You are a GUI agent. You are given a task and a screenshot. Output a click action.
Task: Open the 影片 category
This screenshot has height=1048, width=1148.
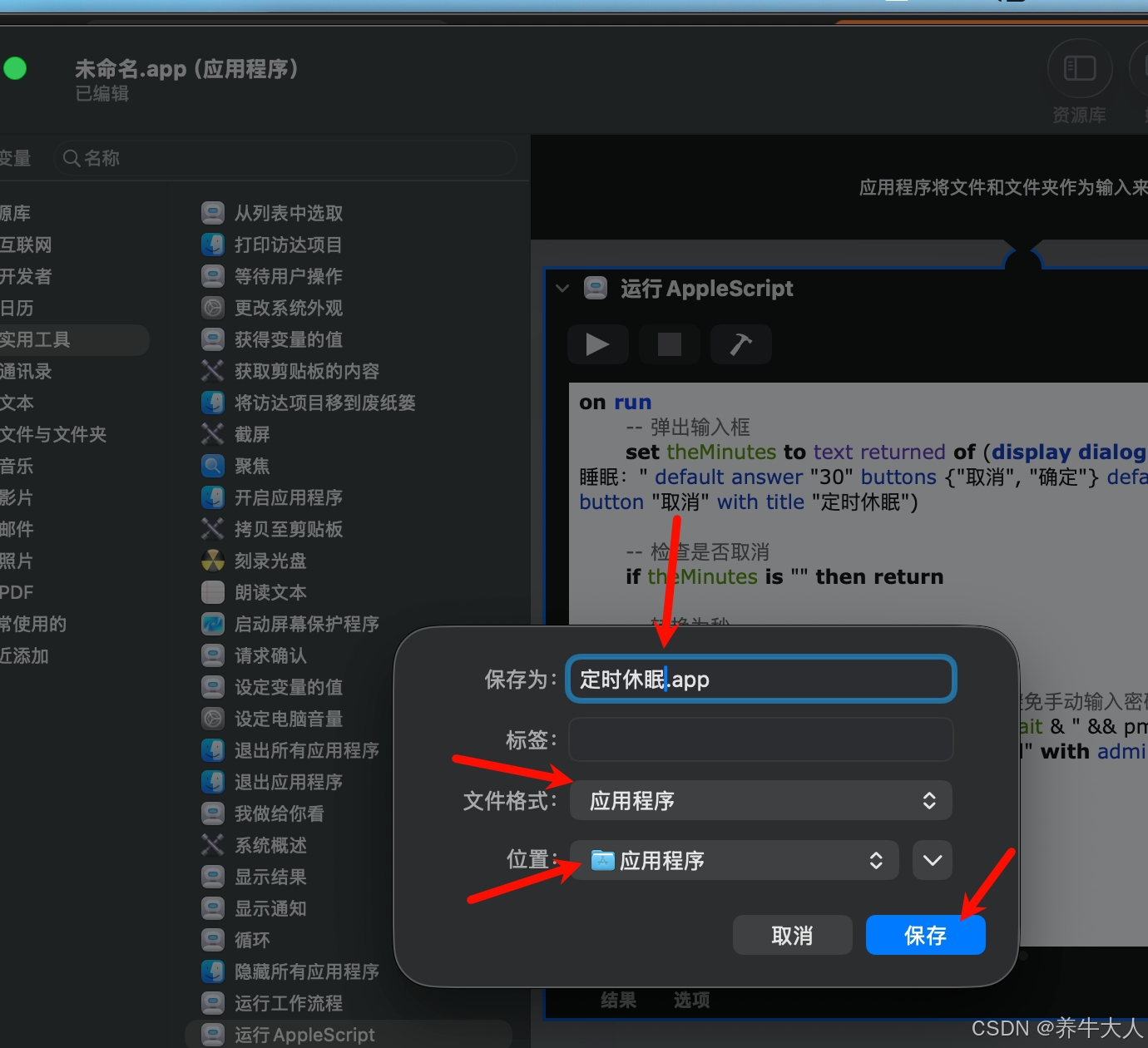coord(17,498)
